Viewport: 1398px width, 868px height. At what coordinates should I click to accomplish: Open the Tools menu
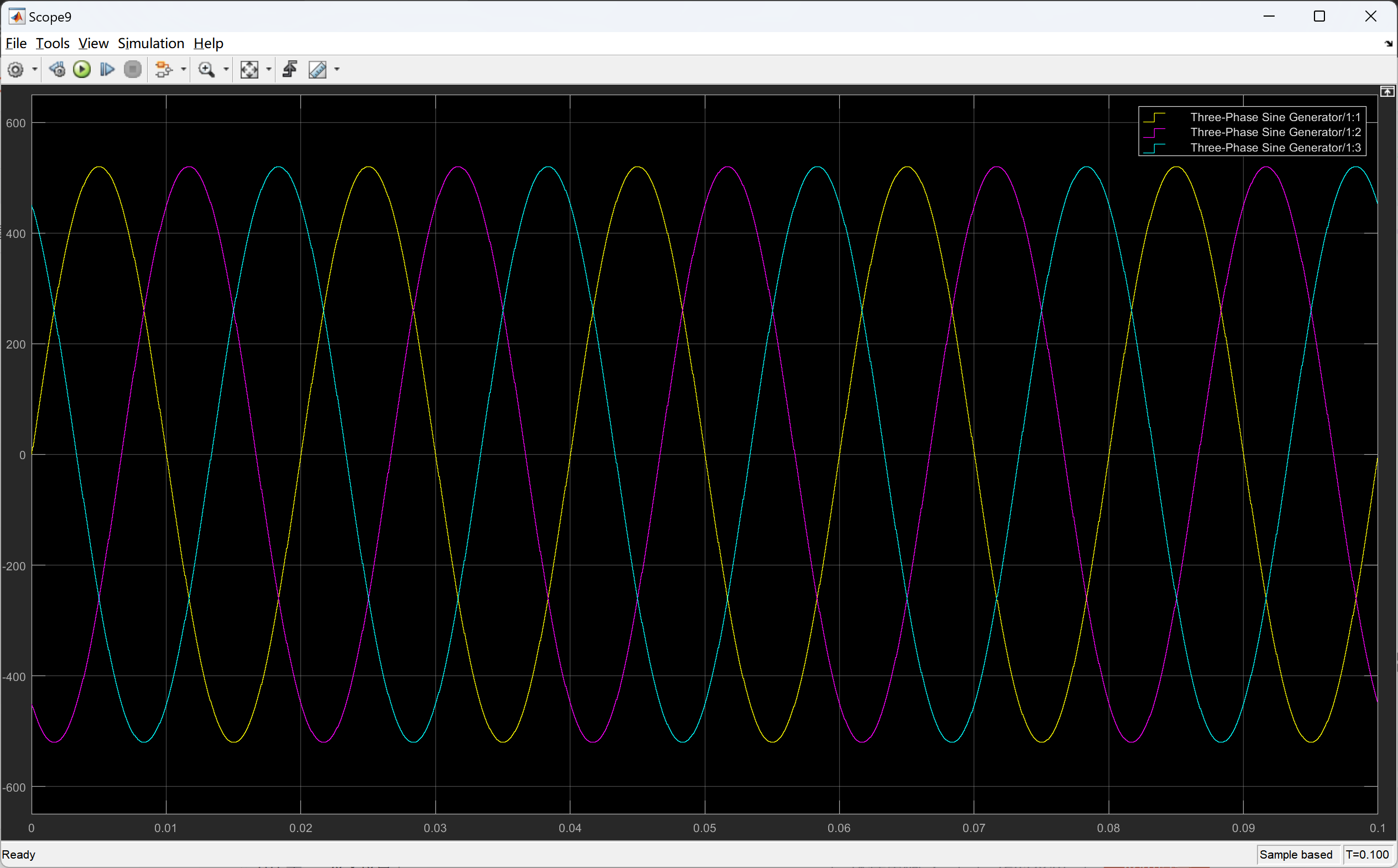[x=52, y=44]
